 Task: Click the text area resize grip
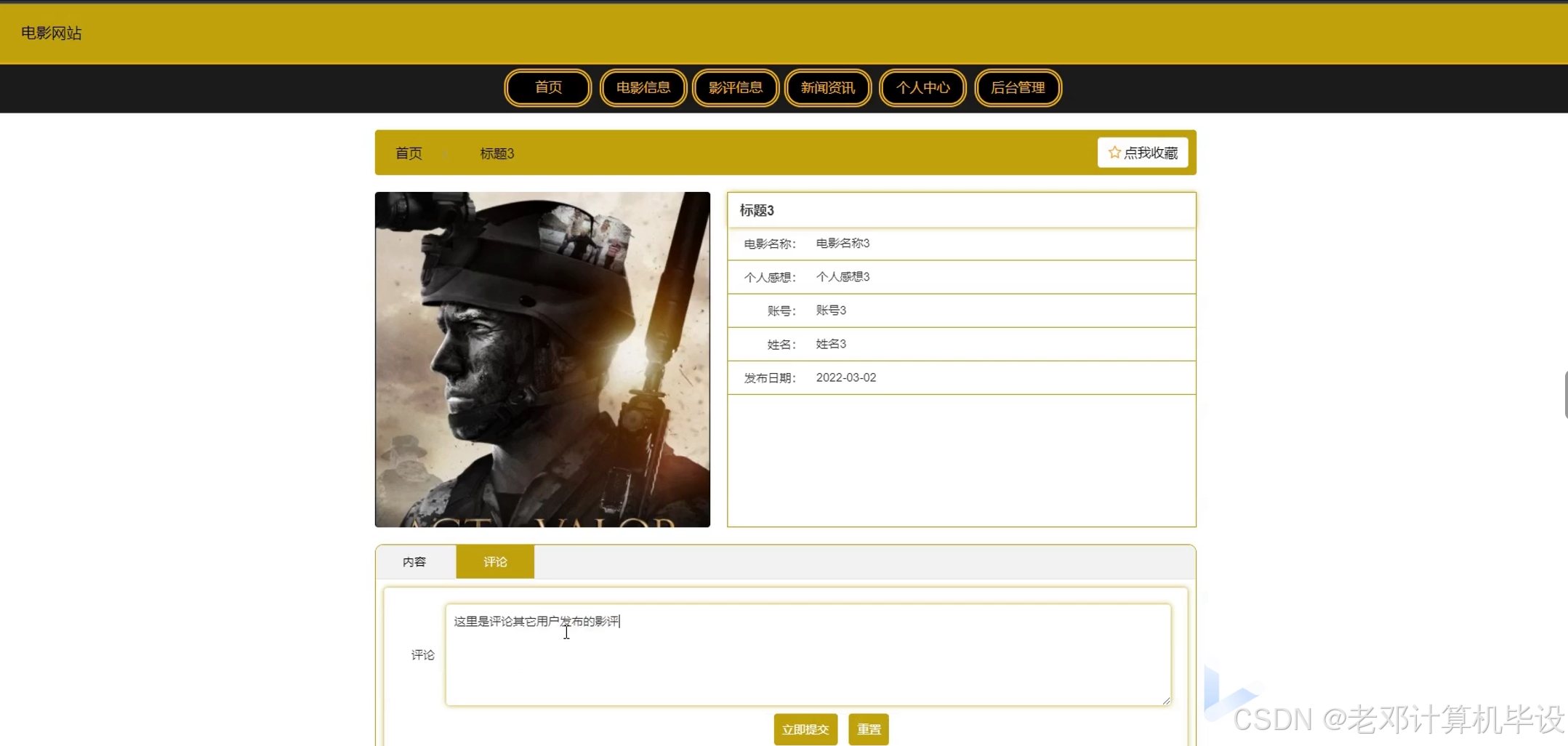pyautogui.click(x=1166, y=700)
